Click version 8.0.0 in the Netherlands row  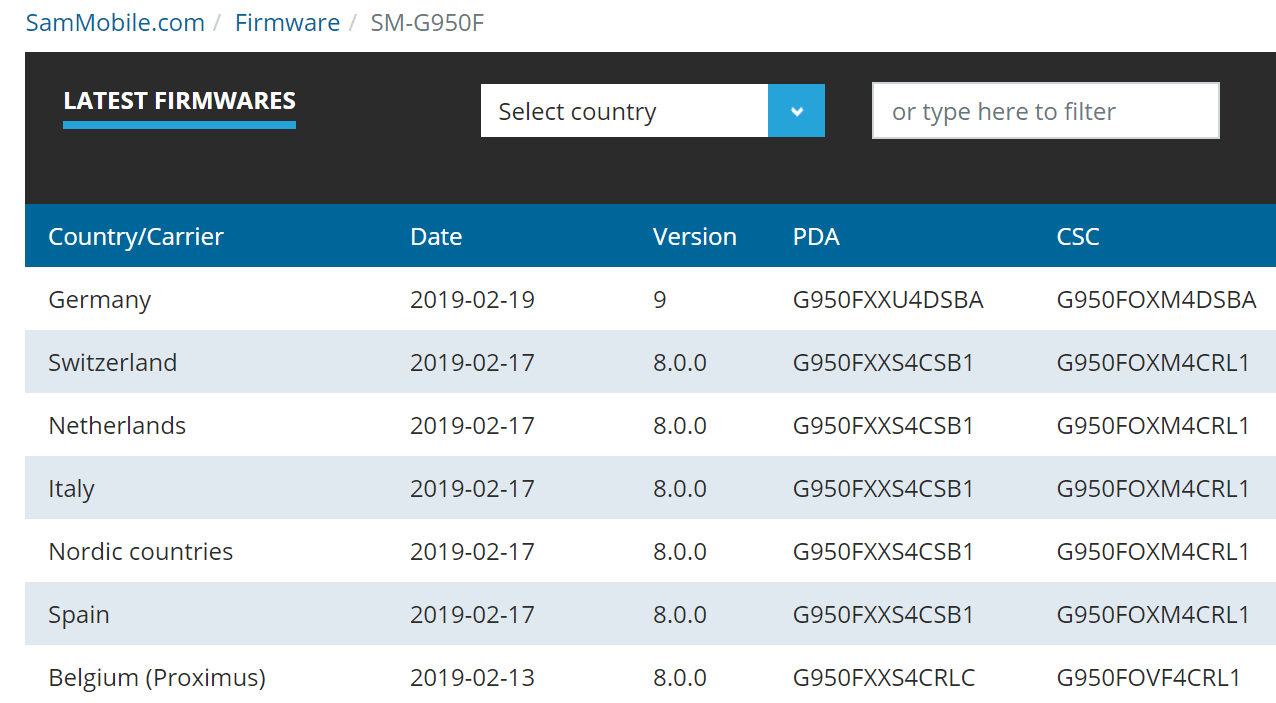coord(680,426)
